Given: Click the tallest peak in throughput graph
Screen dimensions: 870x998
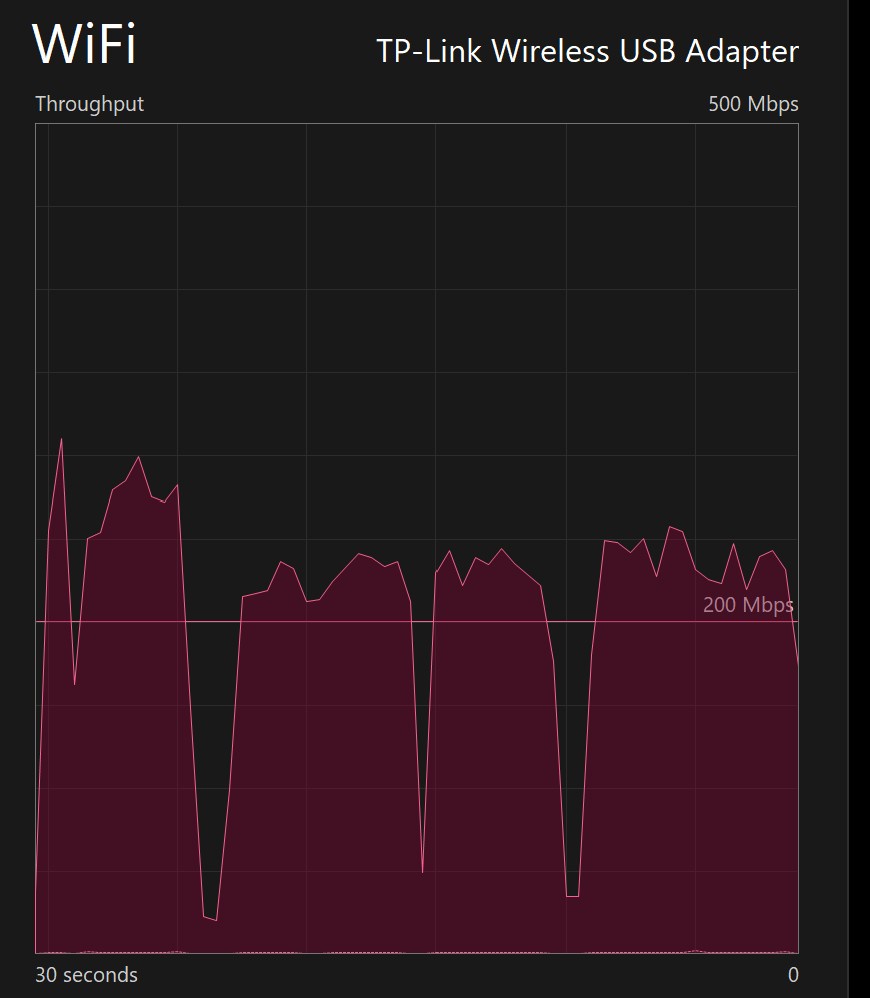Looking at the screenshot, I should 62,439.
